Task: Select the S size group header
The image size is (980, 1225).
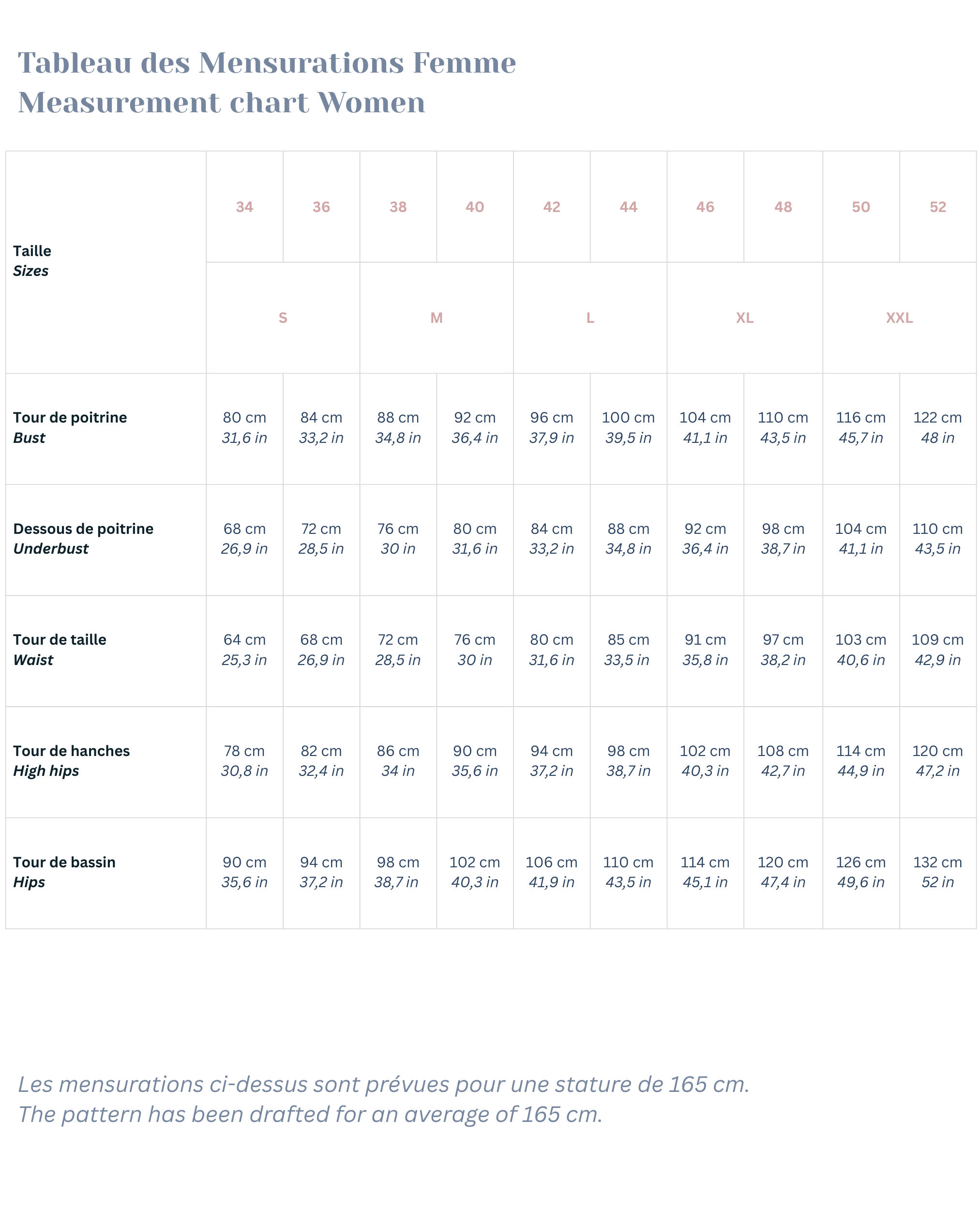Action: [x=282, y=318]
